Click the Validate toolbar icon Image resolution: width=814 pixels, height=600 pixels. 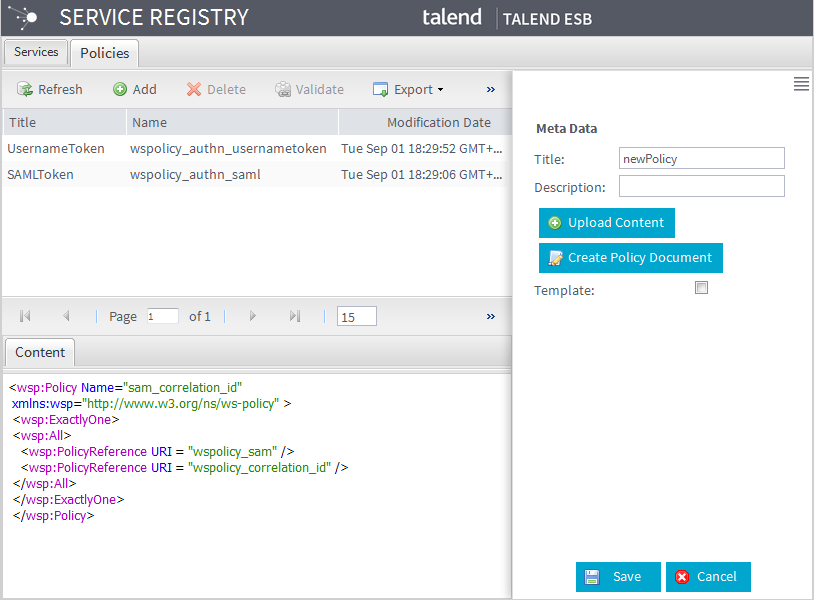[283, 89]
